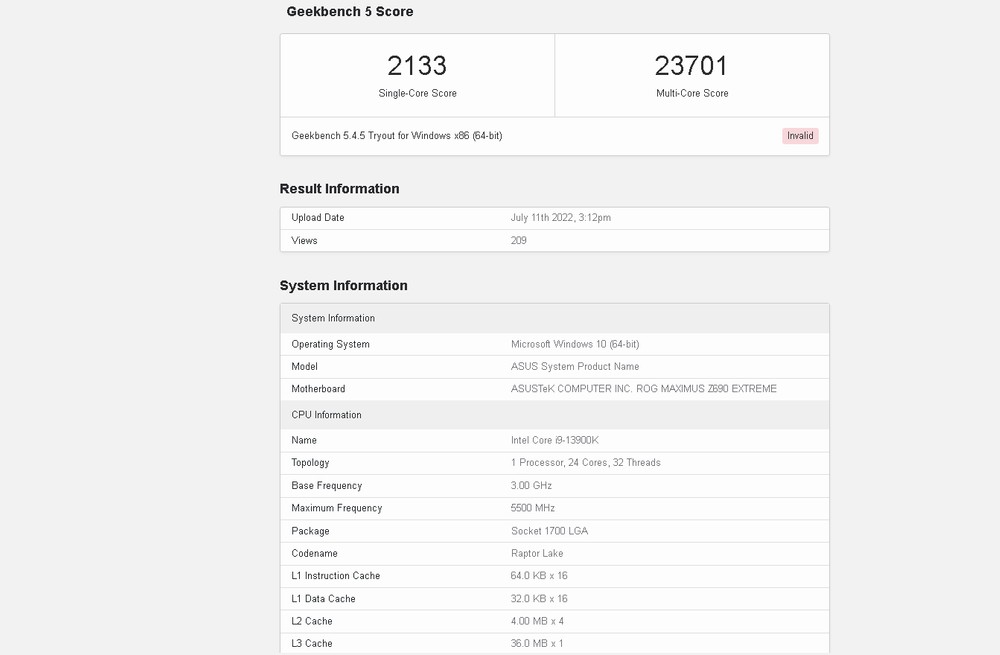
Task: Select Socket 1700 LGA value
Action: [x=549, y=531]
